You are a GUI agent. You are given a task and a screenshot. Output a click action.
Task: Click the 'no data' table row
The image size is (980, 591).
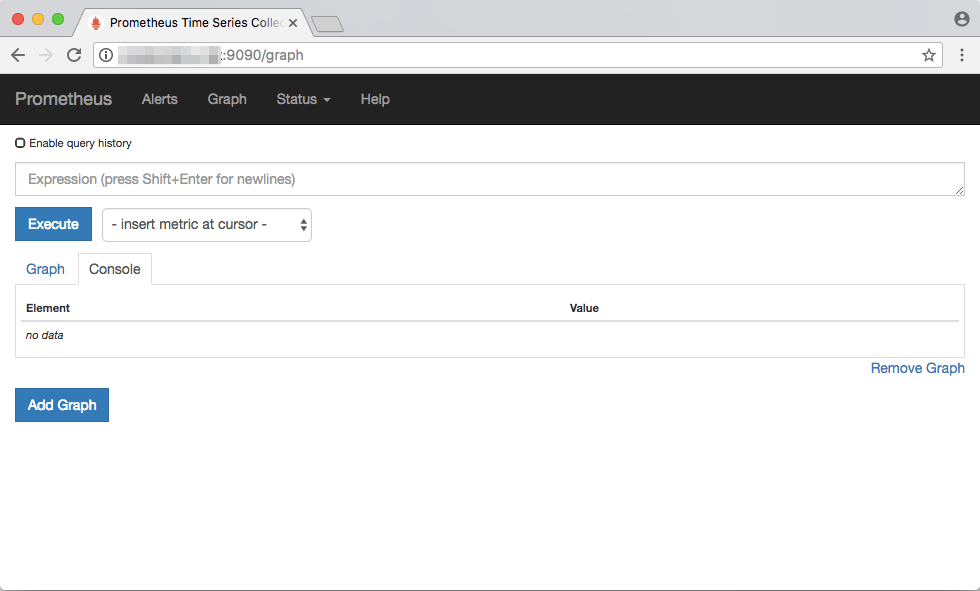click(489, 335)
